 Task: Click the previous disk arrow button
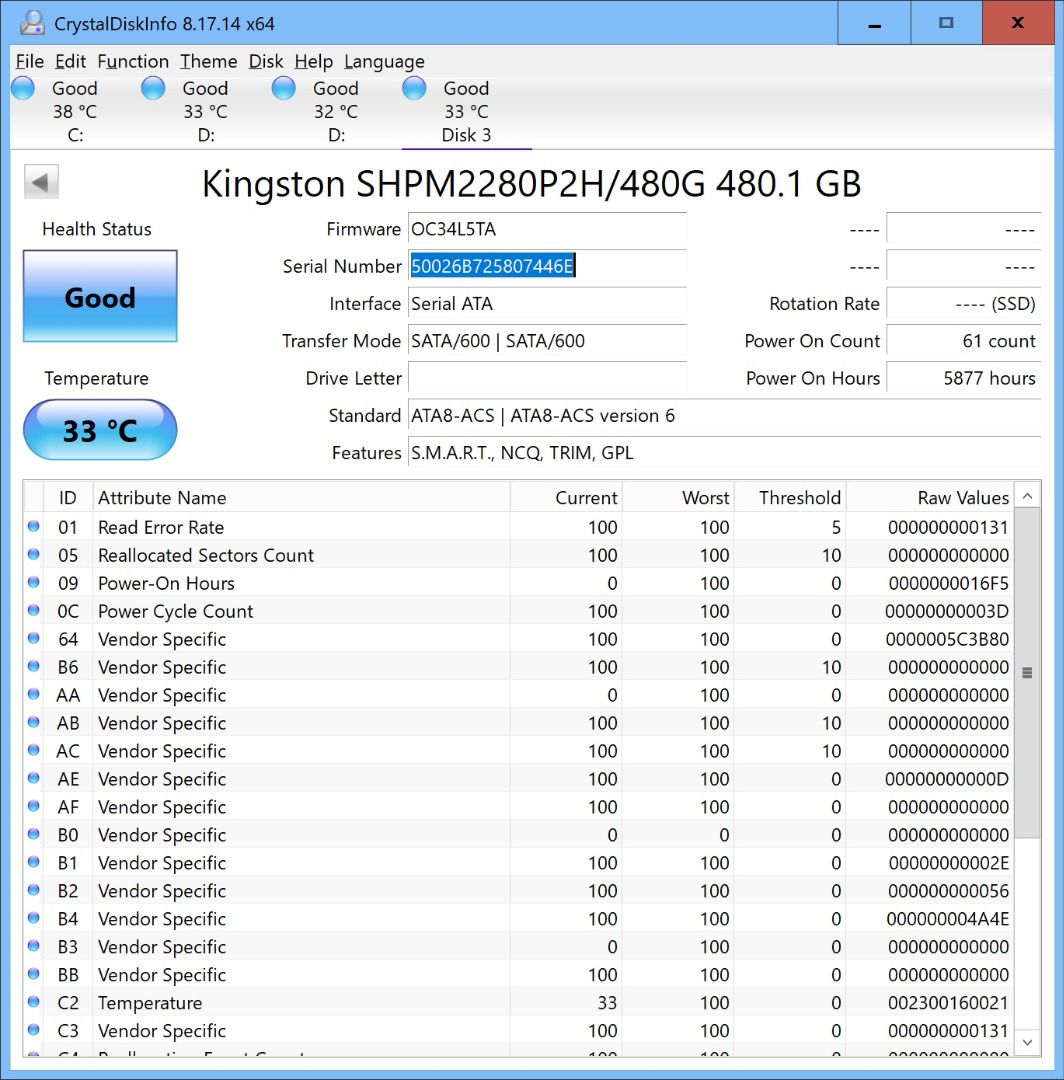click(41, 182)
